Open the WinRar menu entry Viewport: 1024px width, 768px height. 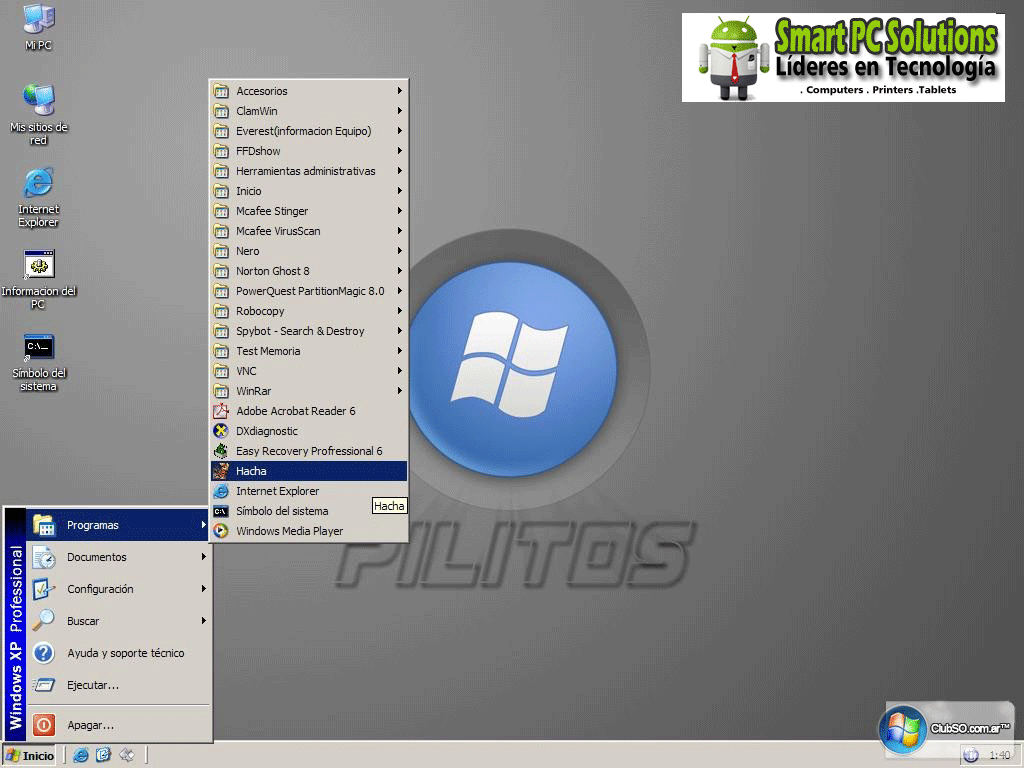tap(308, 391)
